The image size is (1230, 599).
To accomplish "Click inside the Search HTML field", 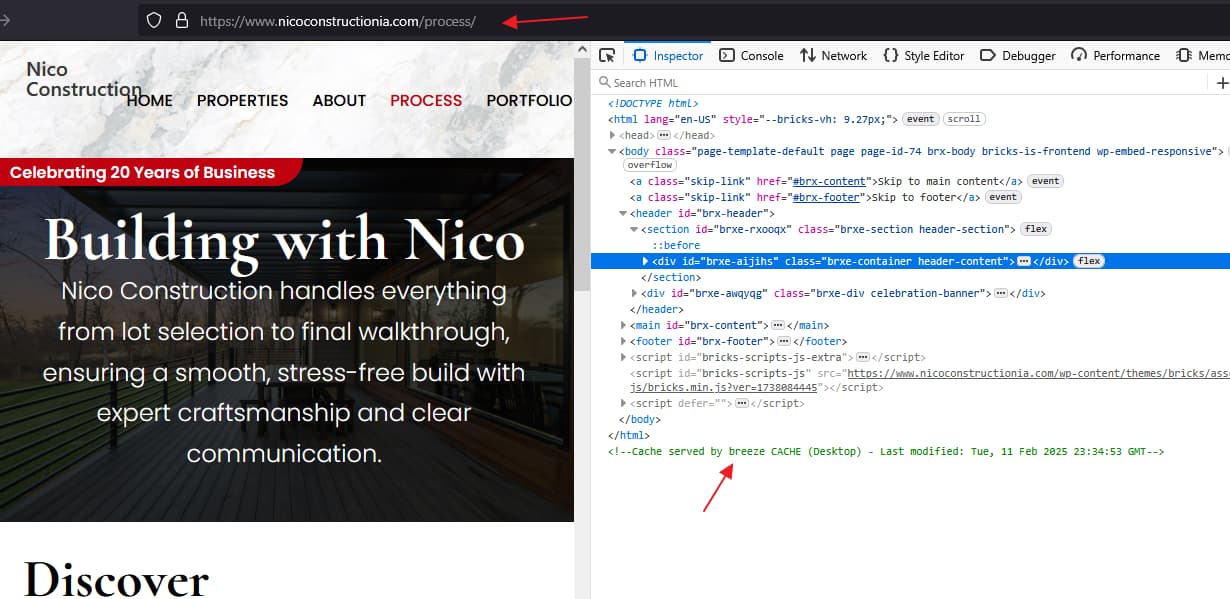I will (x=900, y=83).
